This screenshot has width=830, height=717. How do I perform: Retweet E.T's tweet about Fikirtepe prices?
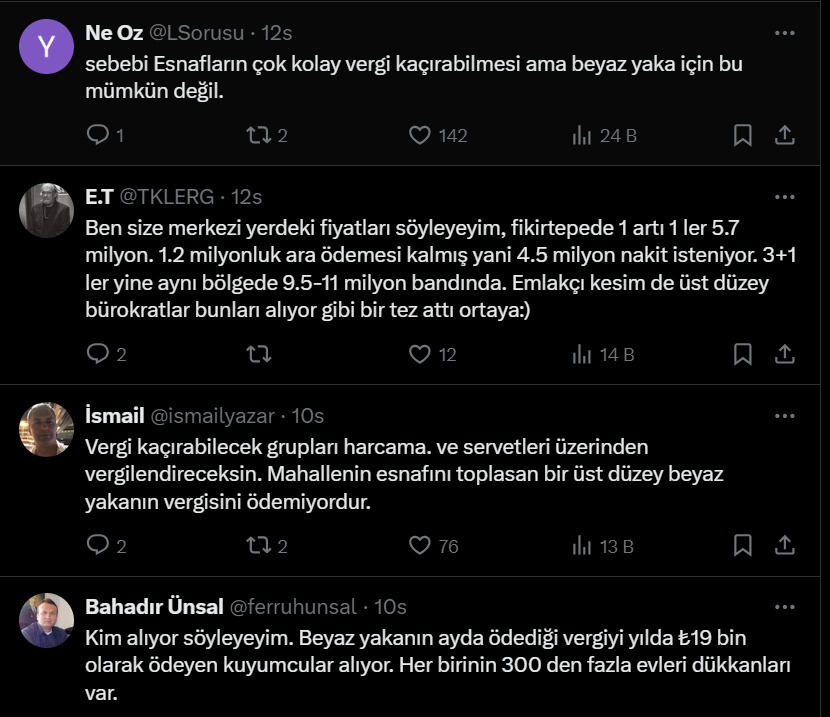(x=258, y=353)
